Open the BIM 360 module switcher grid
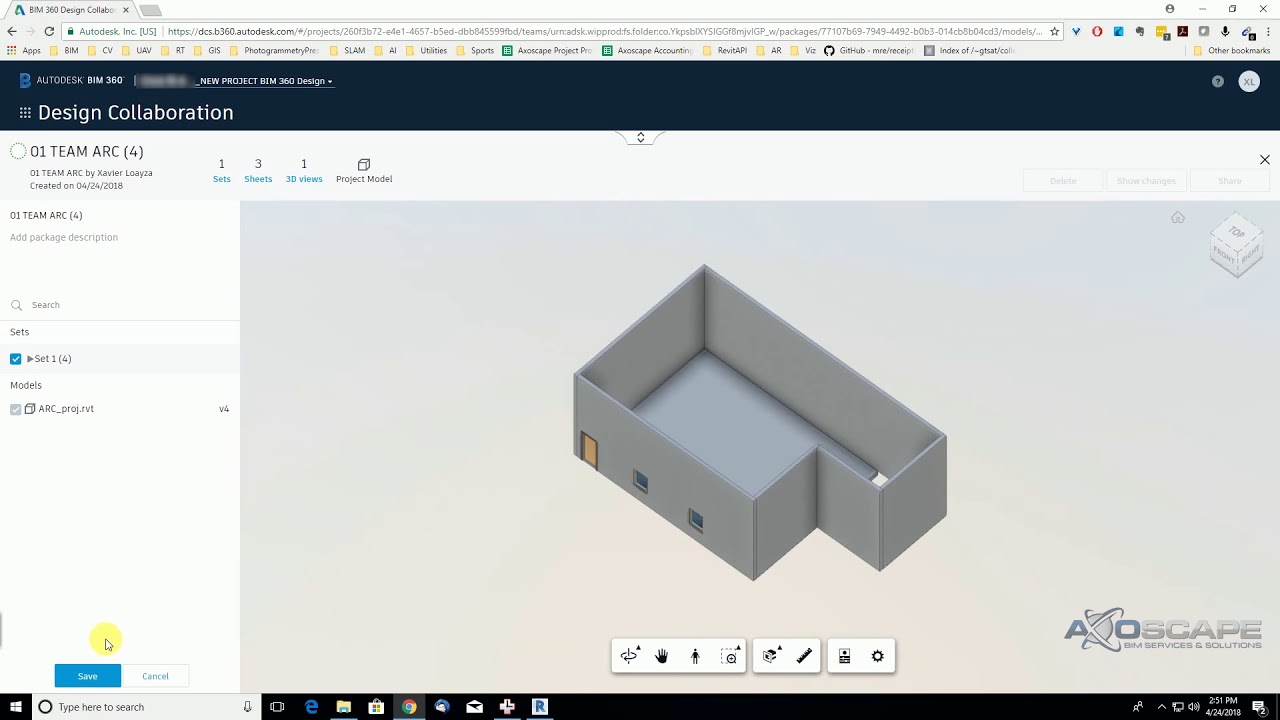The image size is (1280, 720). [25, 113]
